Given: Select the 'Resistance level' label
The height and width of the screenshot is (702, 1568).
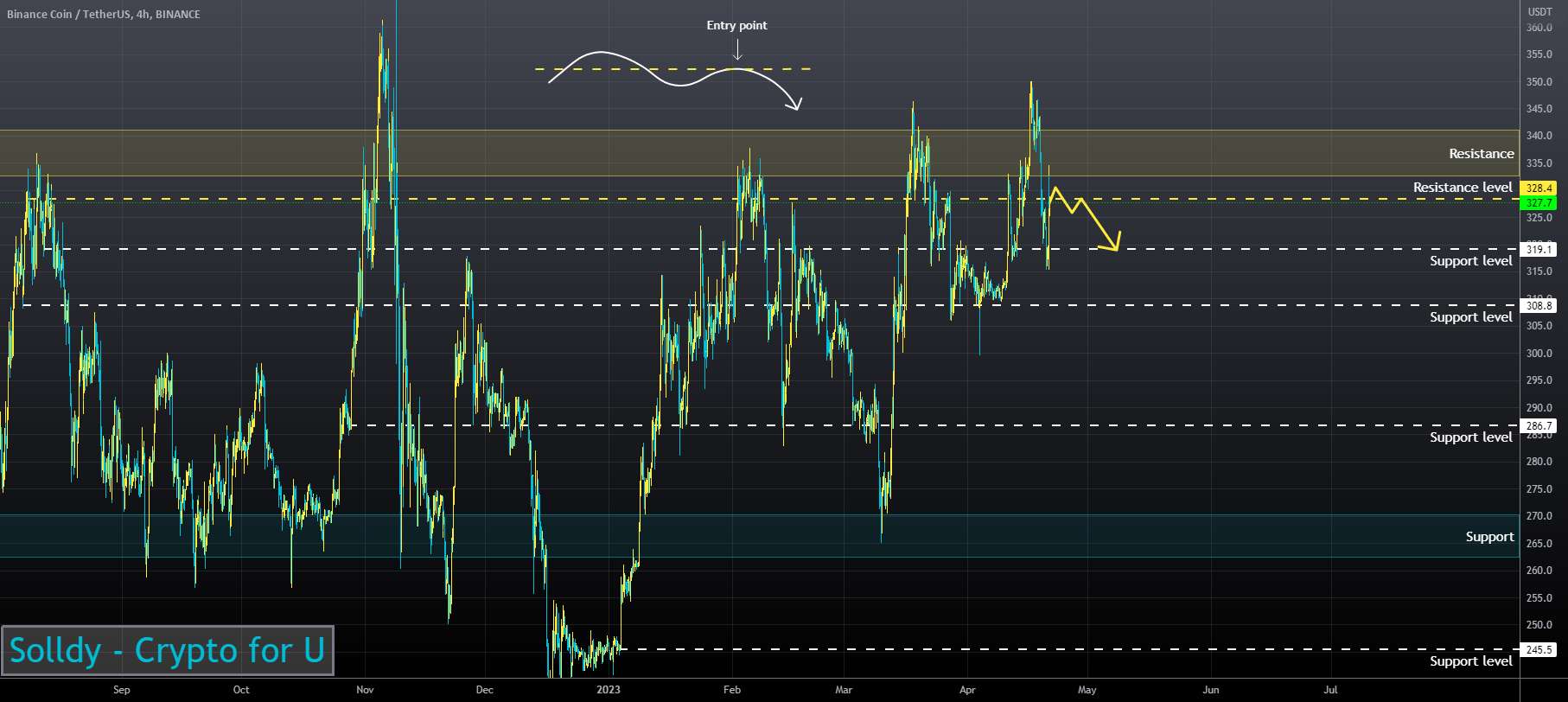Looking at the screenshot, I should [1463, 188].
